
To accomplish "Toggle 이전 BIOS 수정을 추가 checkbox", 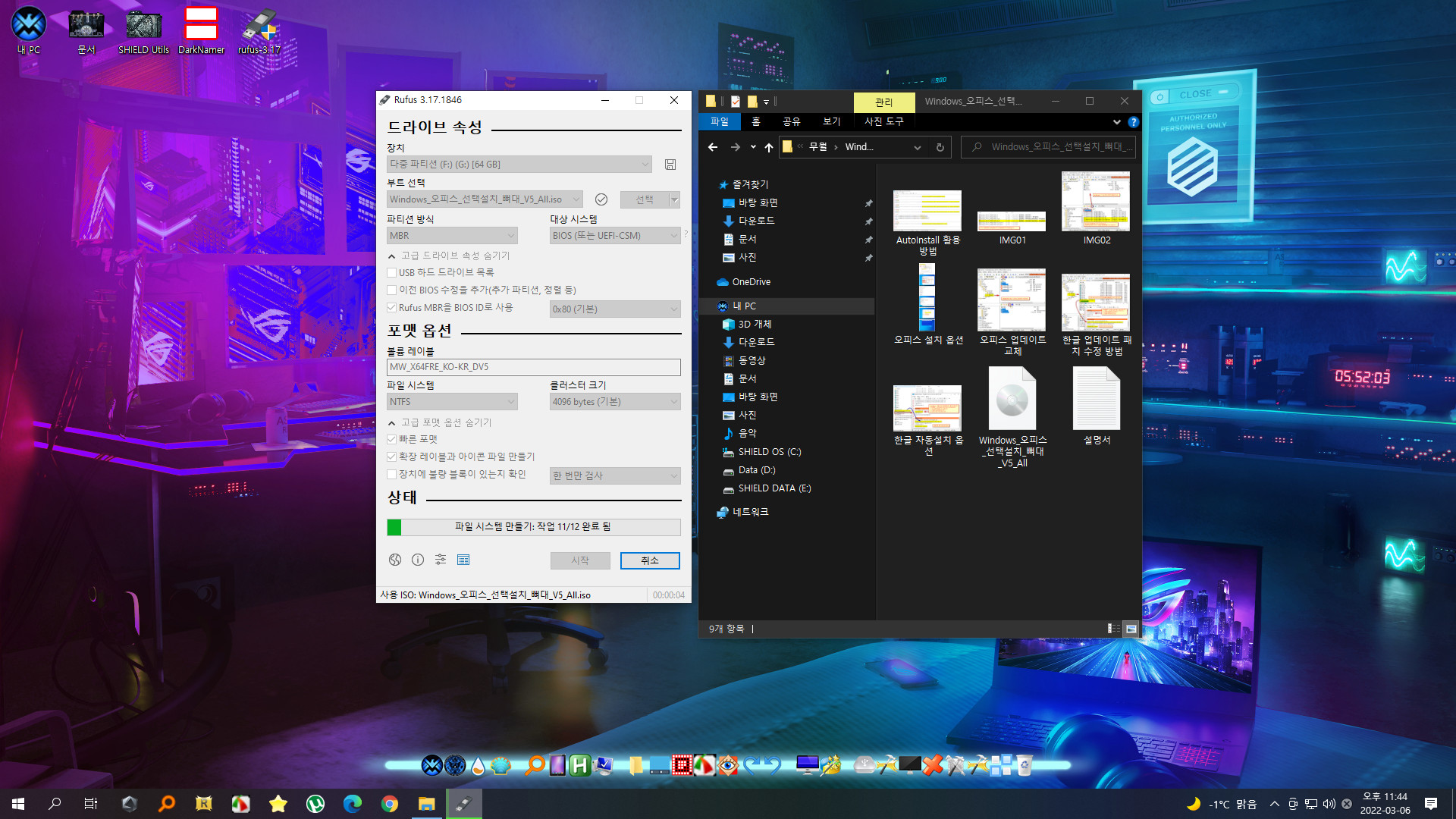I will [392, 290].
